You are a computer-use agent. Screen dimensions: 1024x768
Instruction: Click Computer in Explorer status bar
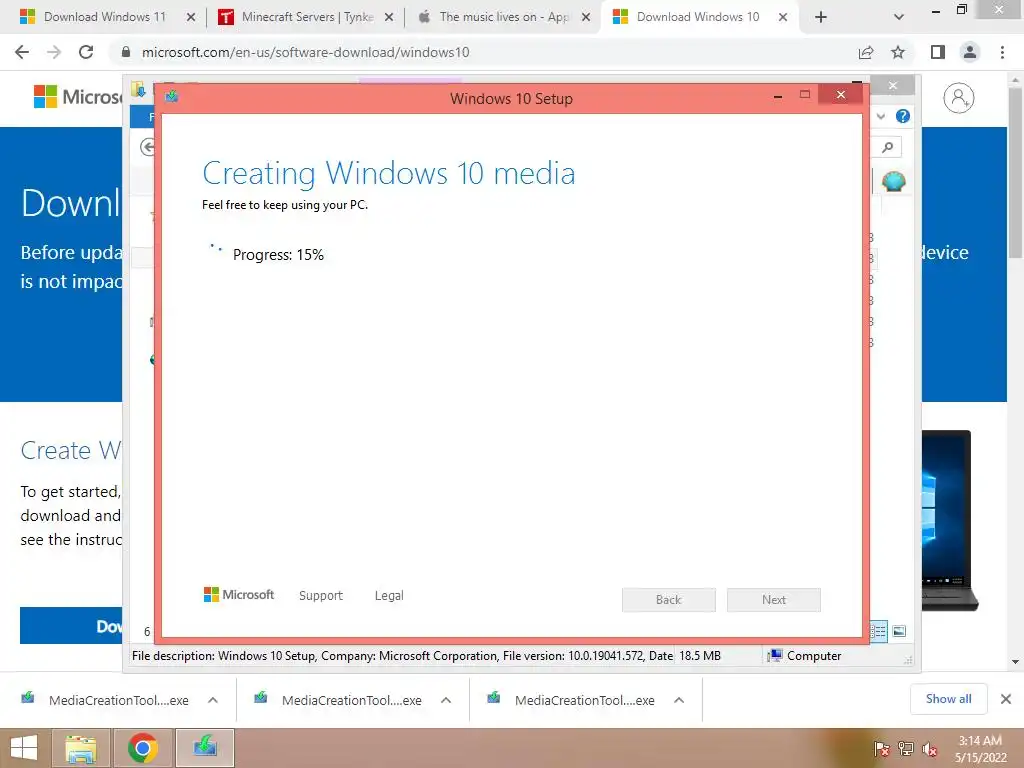805,656
